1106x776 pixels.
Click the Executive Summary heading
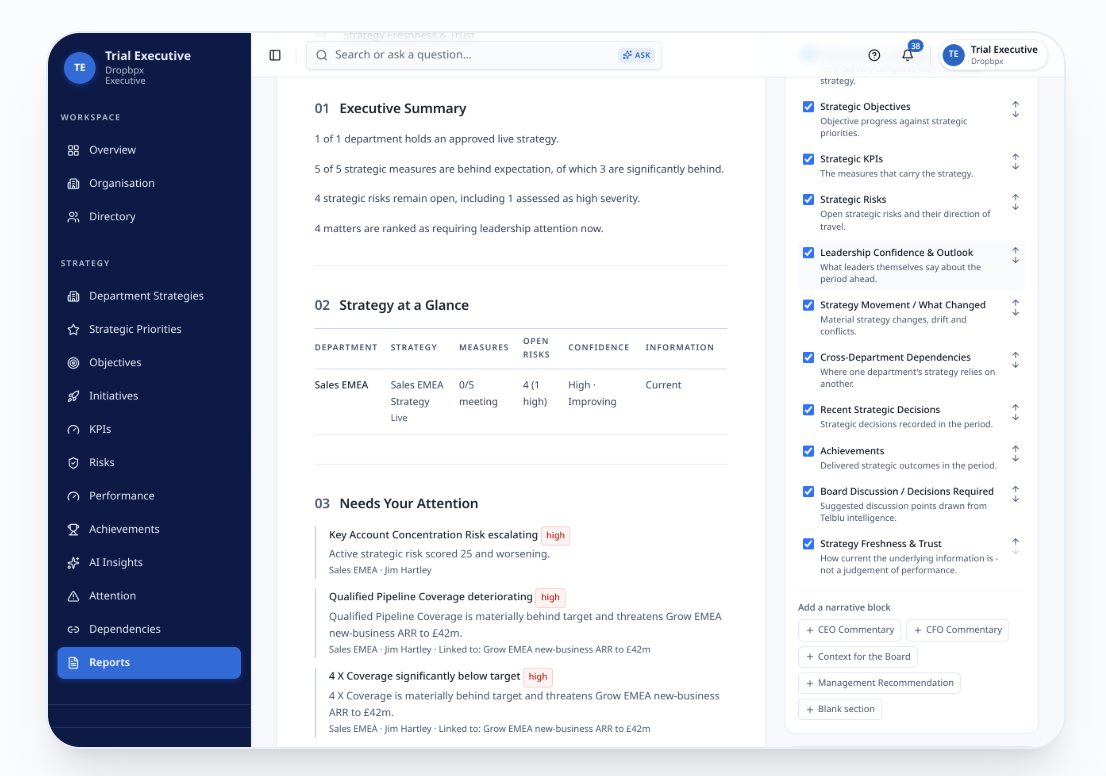(x=403, y=109)
